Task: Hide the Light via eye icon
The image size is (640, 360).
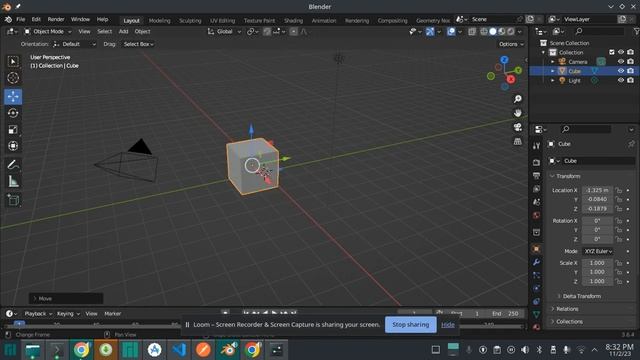Action: pos(621,80)
